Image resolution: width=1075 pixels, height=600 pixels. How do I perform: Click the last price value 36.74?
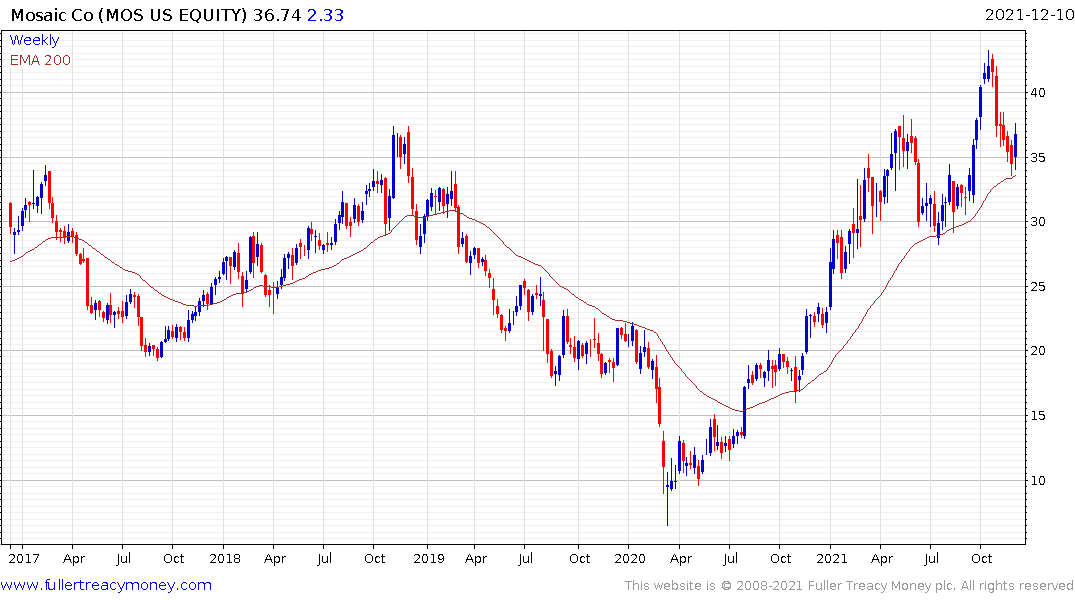tap(277, 14)
